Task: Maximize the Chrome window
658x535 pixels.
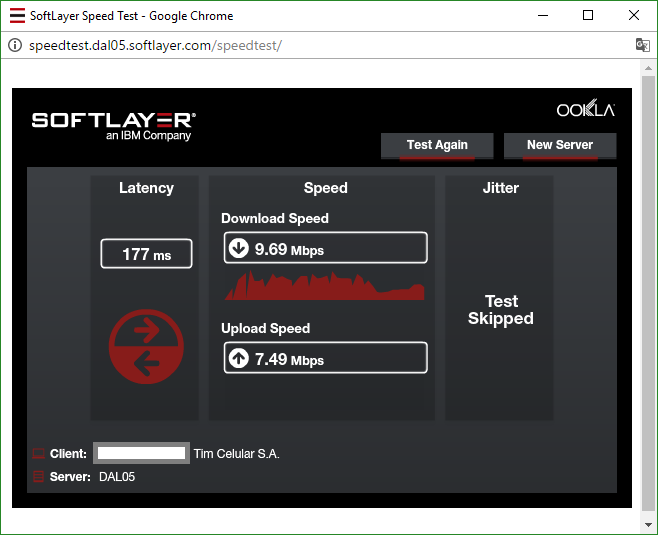Action: point(588,16)
